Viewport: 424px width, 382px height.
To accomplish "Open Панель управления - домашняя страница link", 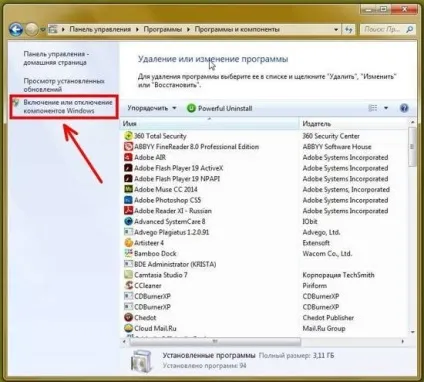I will [x=56, y=58].
